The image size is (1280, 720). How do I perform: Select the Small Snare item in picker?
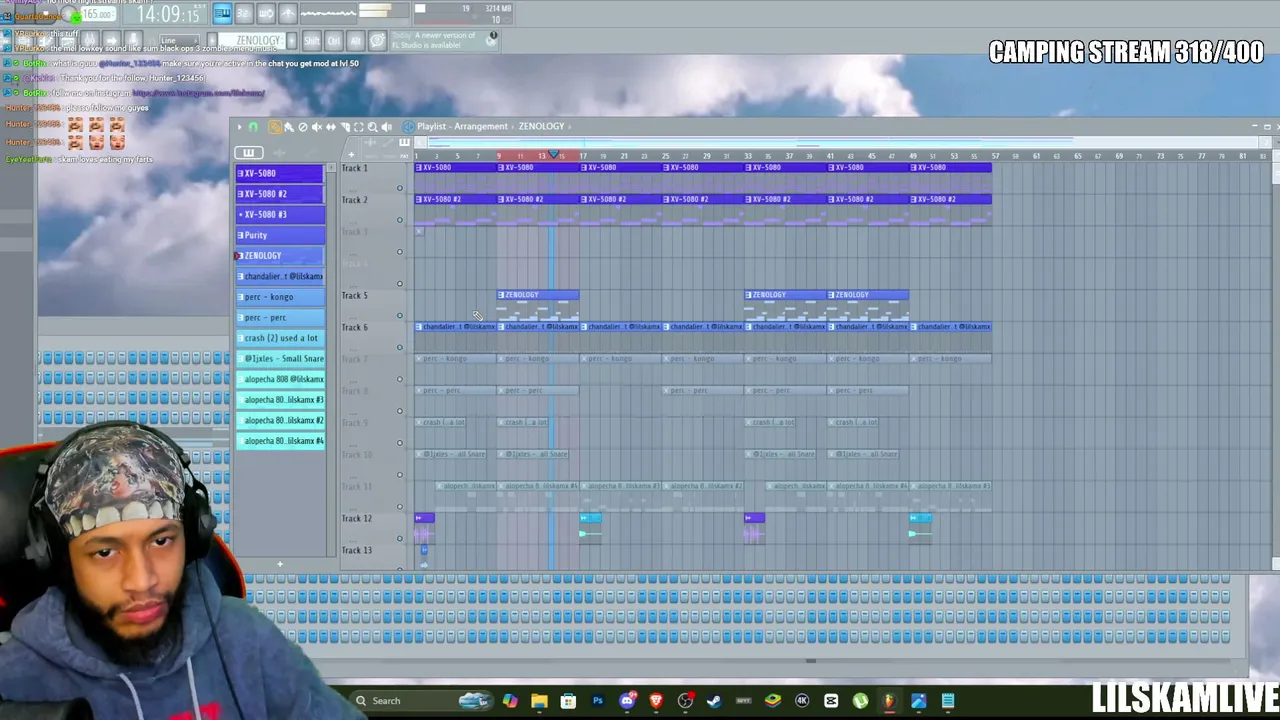click(x=280, y=359)
